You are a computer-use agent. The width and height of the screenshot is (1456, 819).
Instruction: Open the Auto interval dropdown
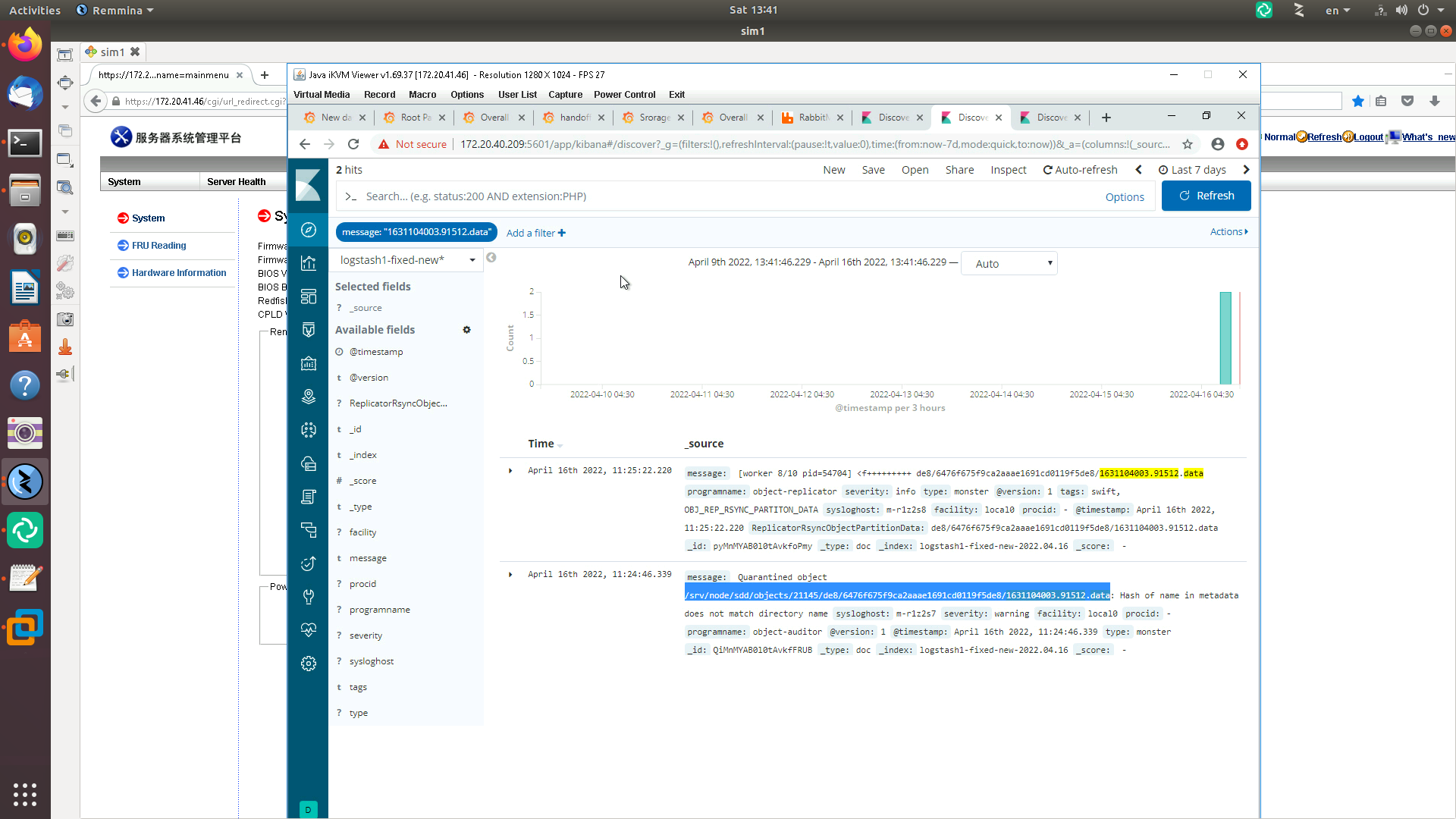pos(1009,263)
